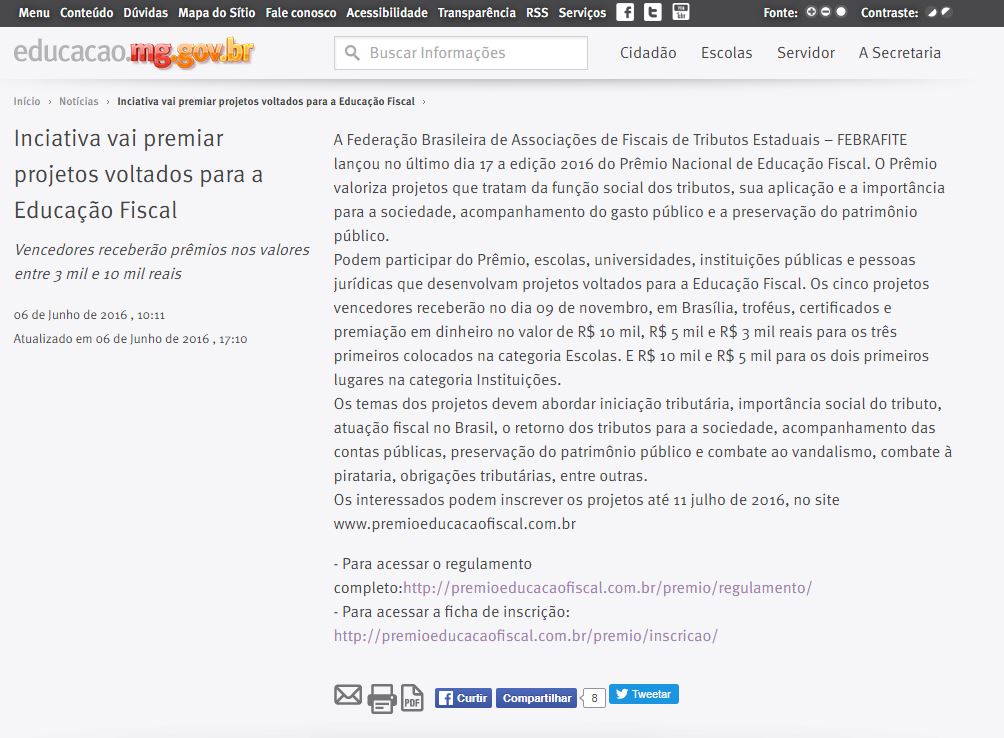The width and height of the screenshot is (1004, 738).
Task: Open the YouTube icon in top bar
Action: [681, 13]
